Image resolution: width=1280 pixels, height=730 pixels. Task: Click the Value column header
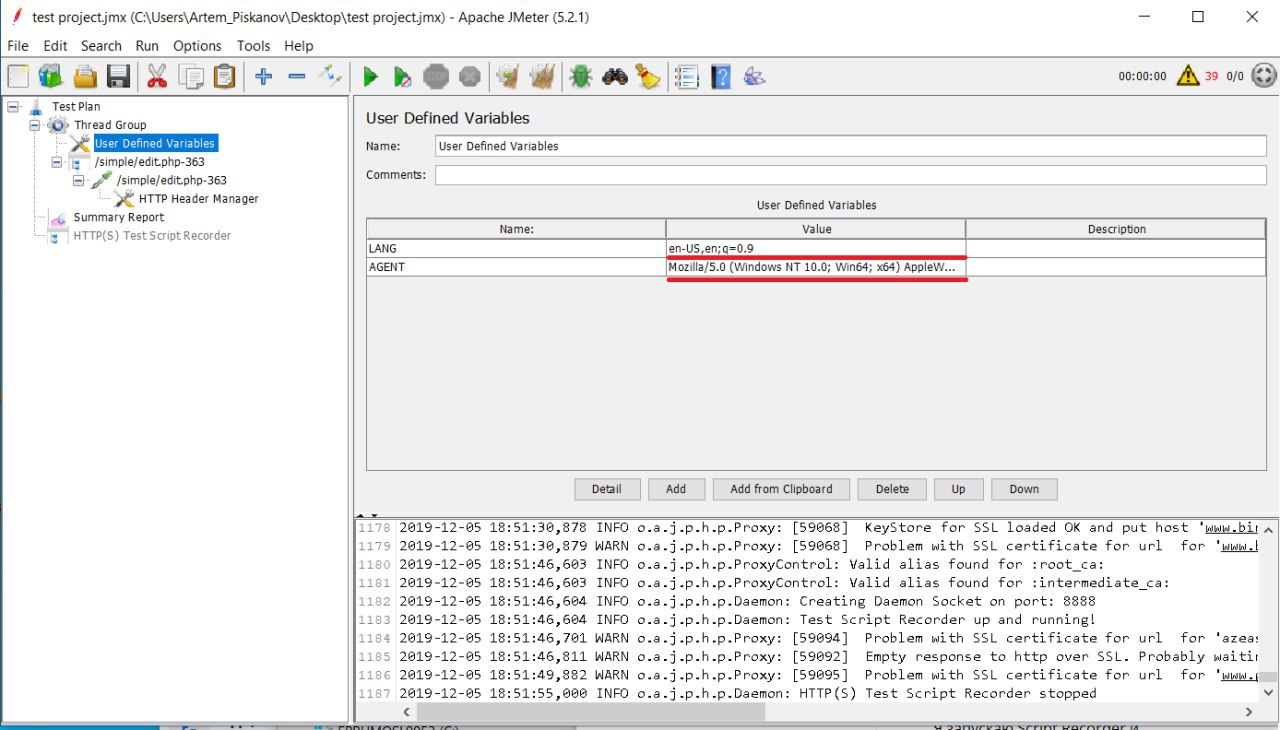pos(816,229)
